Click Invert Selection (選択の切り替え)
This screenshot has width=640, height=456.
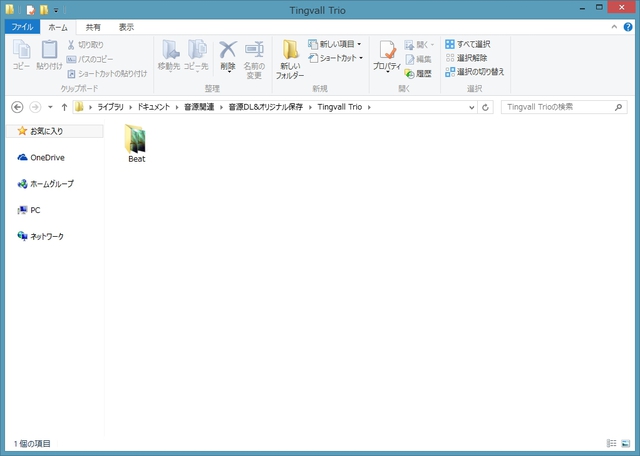(474, 72)
